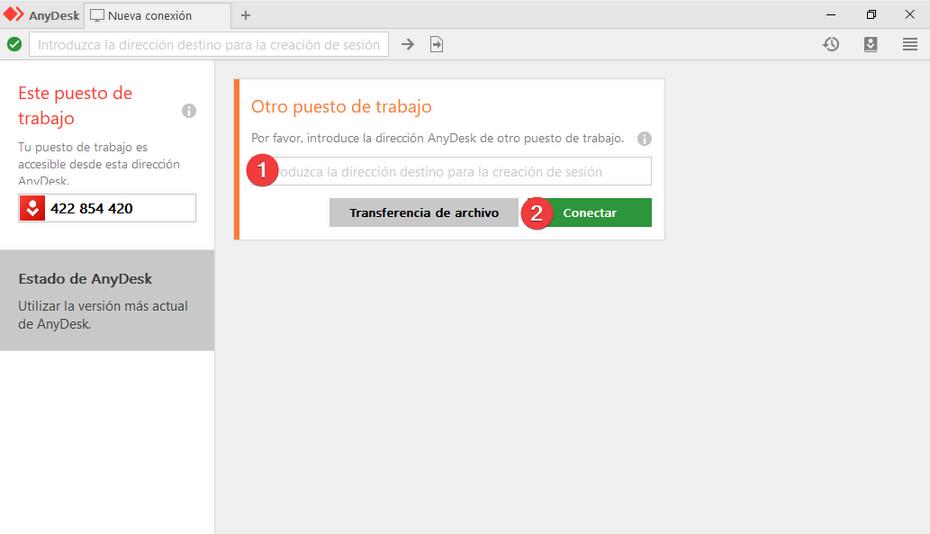Click the 'Otro puesto de trabajo' heading

pyautogui.click(x=341, y=107)
